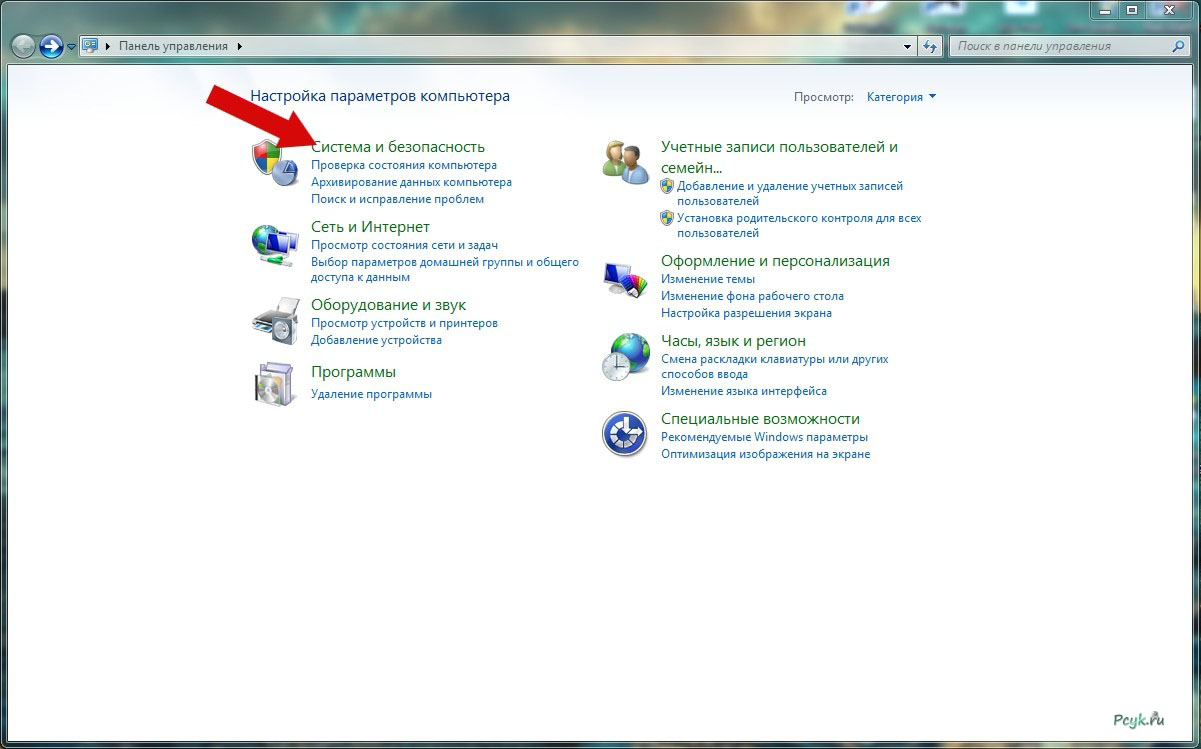
Task: Open Сеть и Интернет category
Action: click(370, 227)
